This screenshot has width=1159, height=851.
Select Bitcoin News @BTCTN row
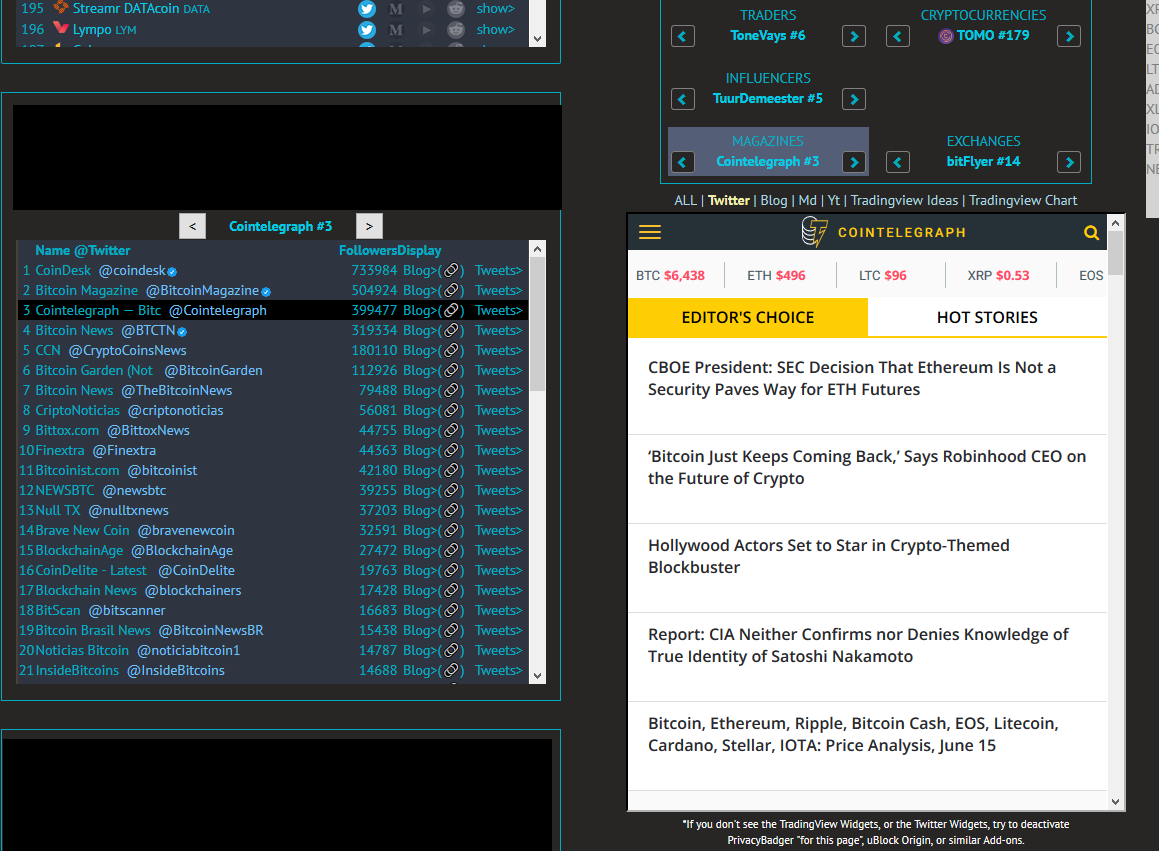(x=273, y=330)
